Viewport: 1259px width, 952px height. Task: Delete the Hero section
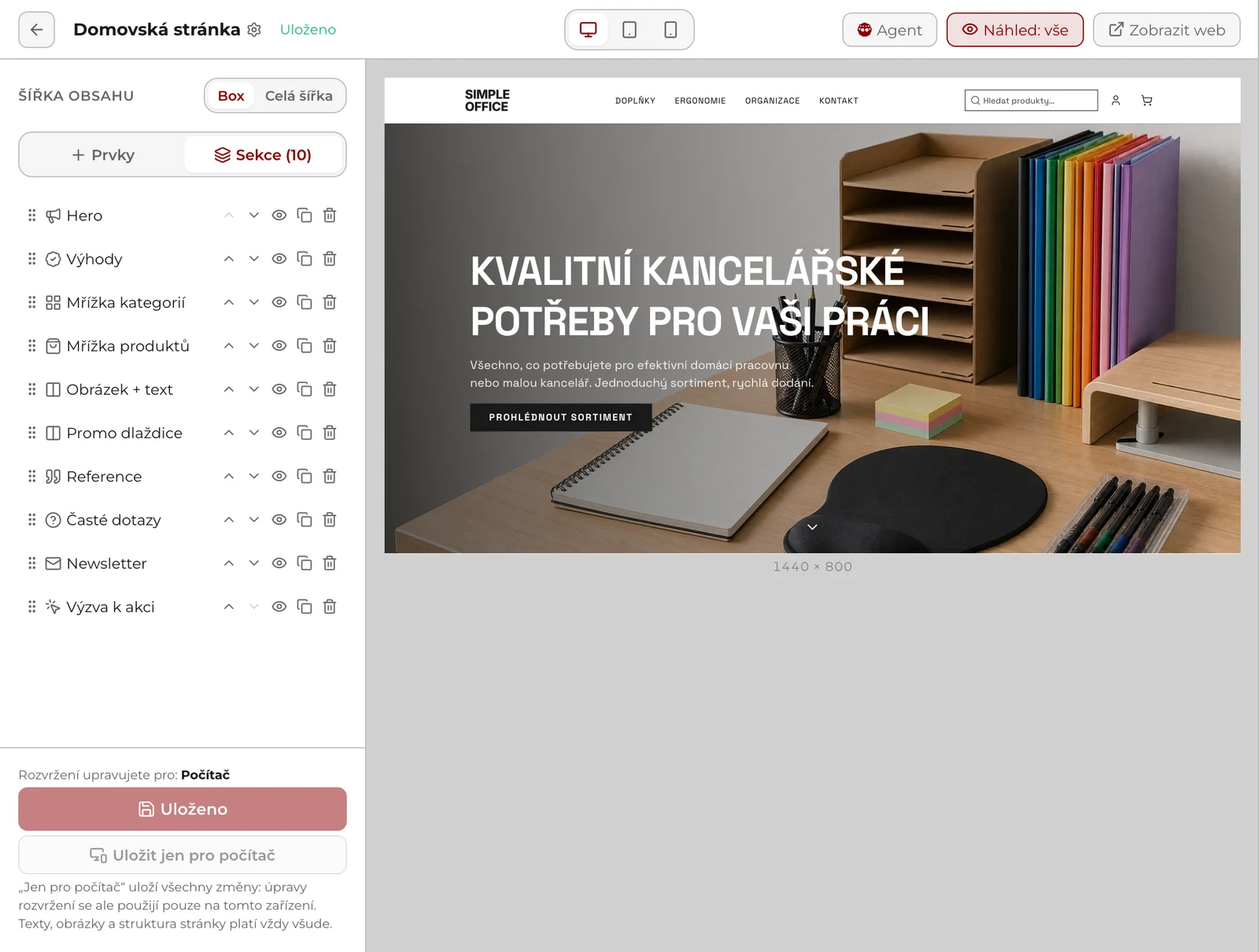coord(330,216)
